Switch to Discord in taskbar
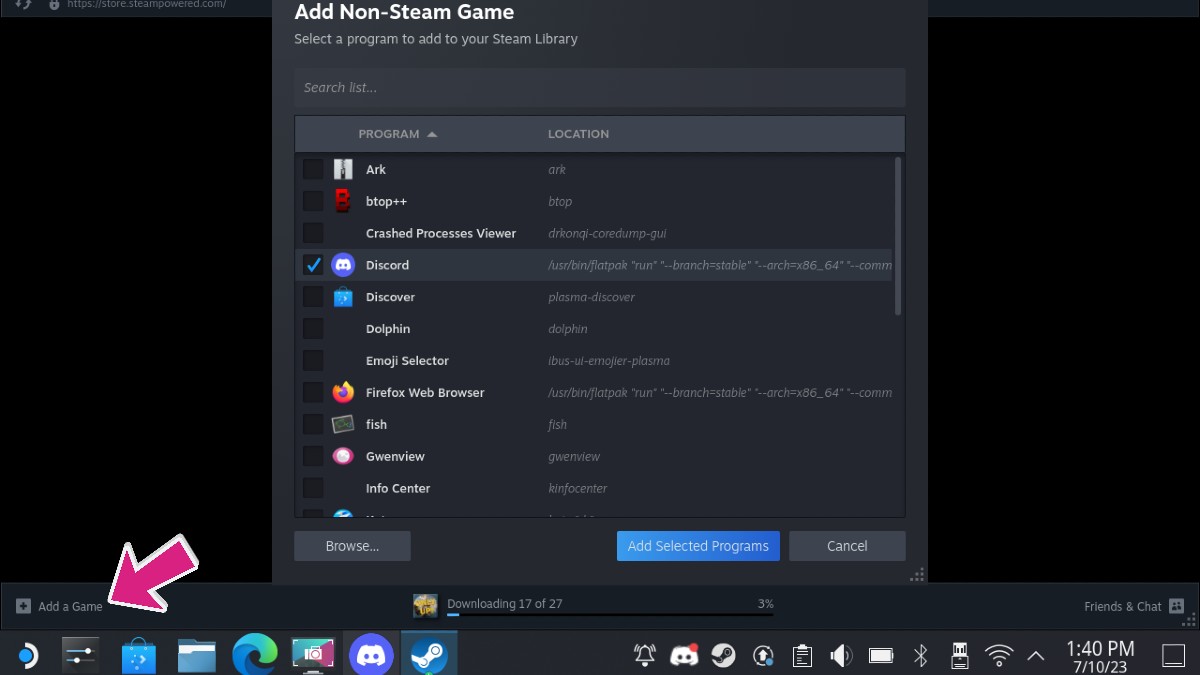Screen dimensions: 1200x675 coord(371,656)
